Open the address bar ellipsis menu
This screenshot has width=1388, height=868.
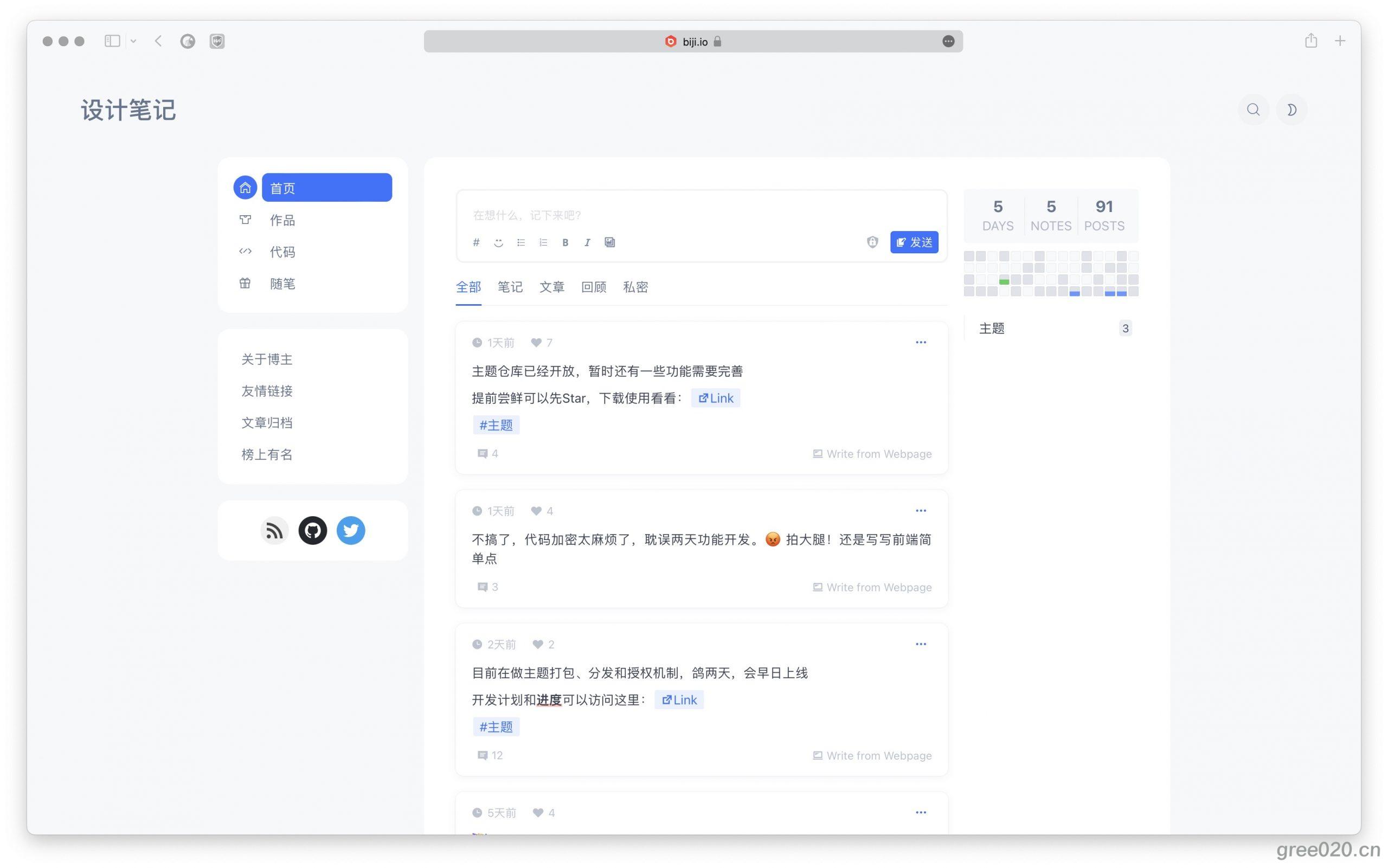point(948,41)
